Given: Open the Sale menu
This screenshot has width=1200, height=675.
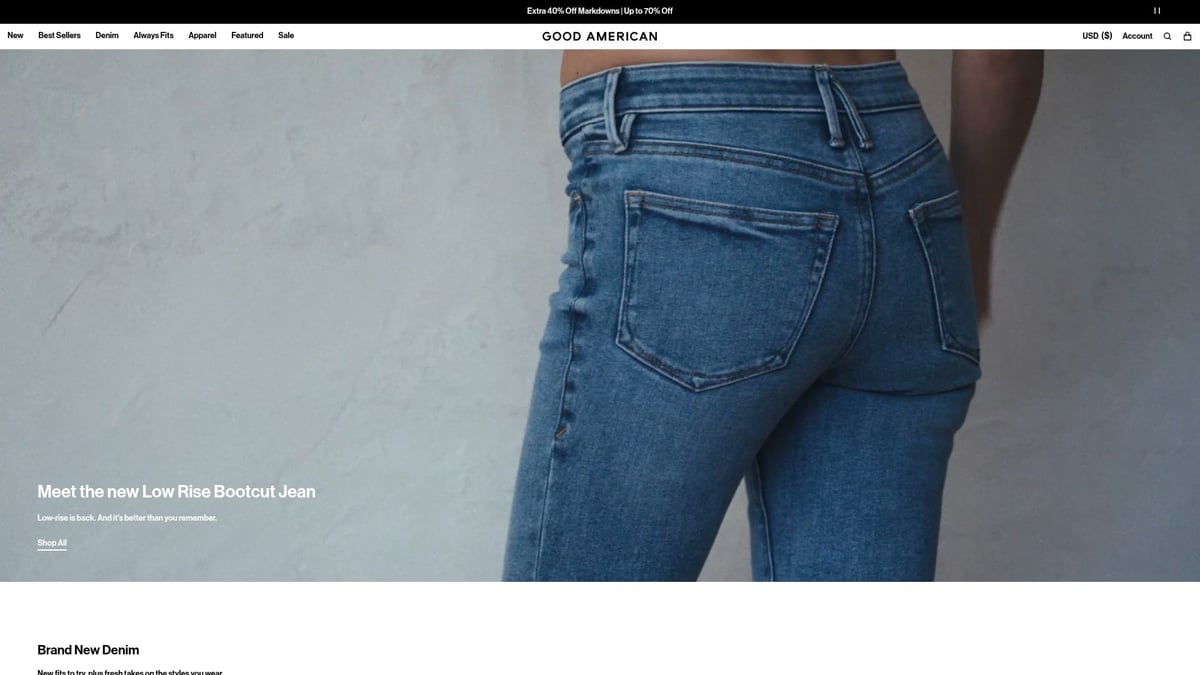Looking at the screenshot, I should pyautogui.click(x=286, y=36).
